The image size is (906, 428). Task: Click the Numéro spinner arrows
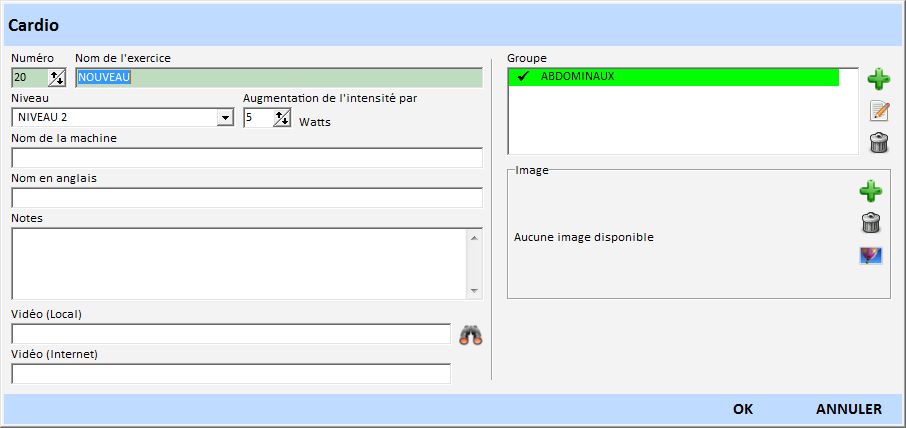coord(56,77)
